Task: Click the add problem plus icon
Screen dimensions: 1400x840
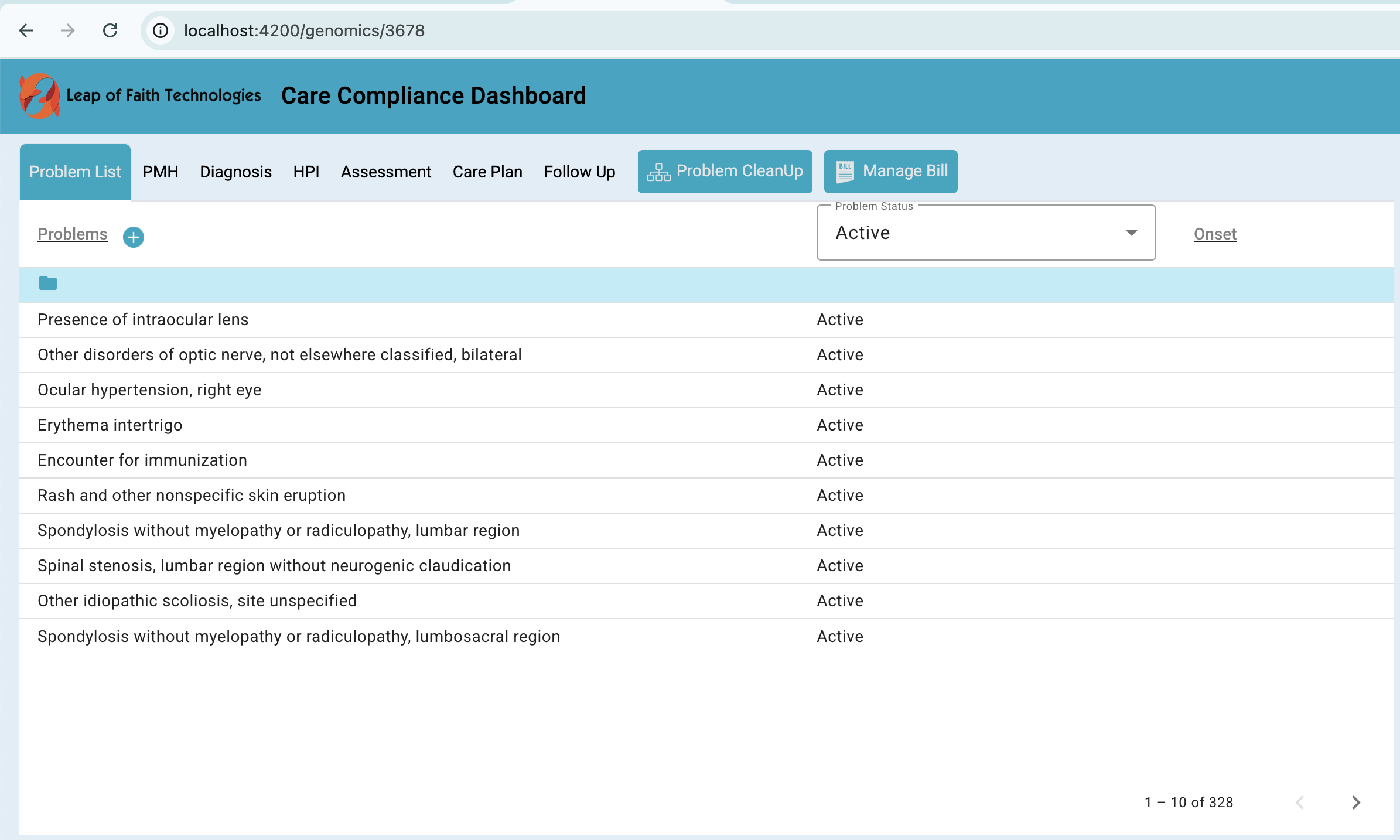Action: point(134,237)
